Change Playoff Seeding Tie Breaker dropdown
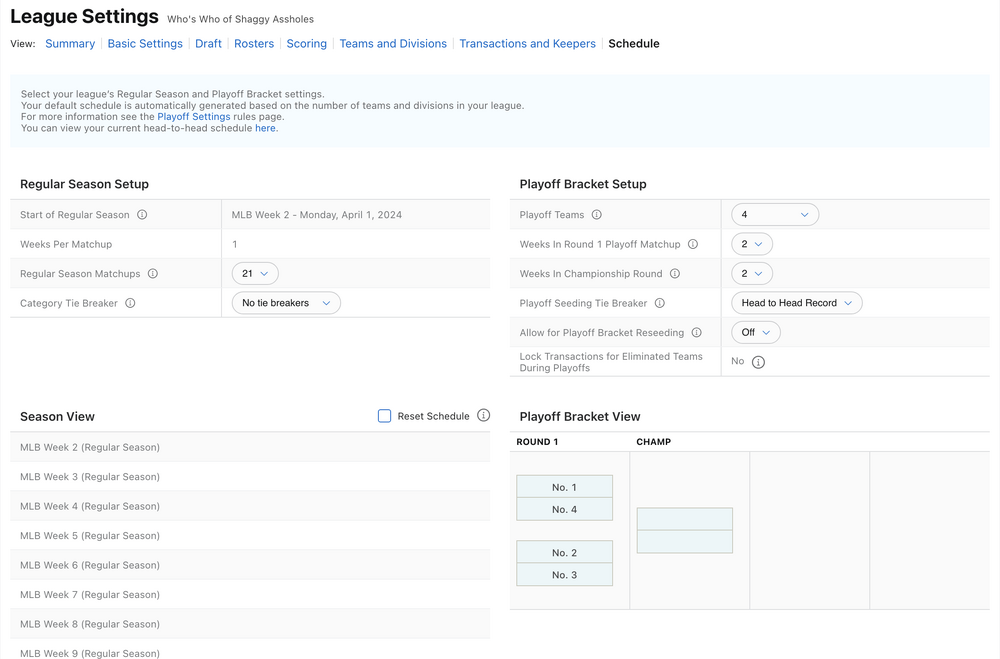 point(796,303)
